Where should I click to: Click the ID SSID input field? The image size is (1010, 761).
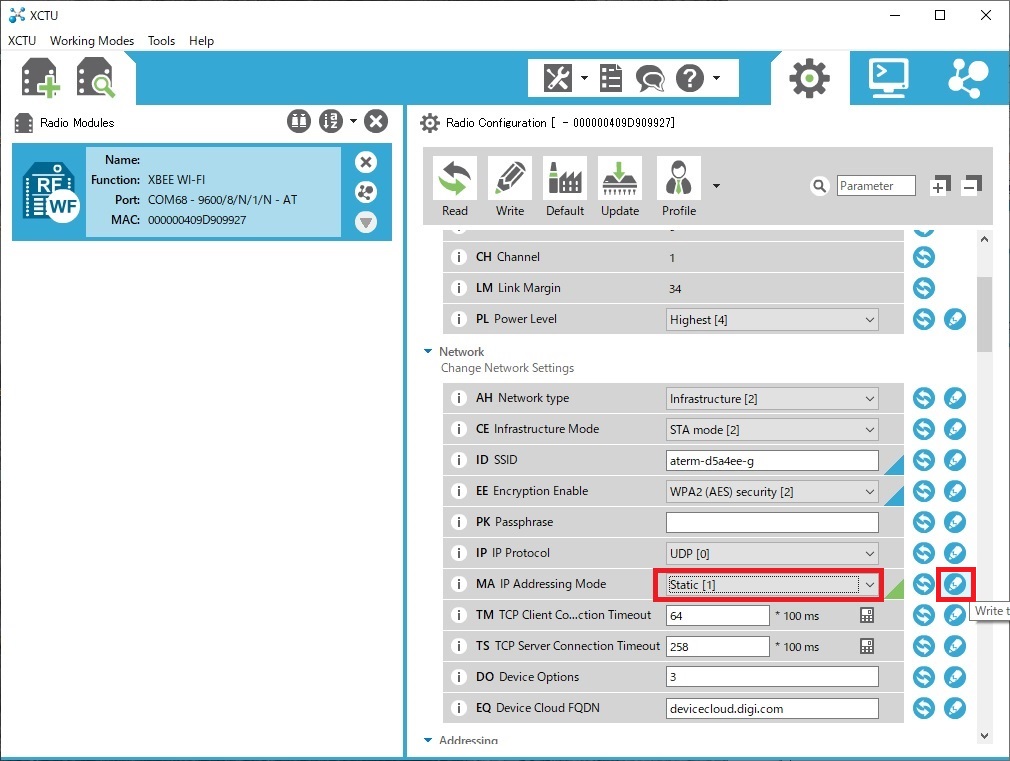pos(771,461)
